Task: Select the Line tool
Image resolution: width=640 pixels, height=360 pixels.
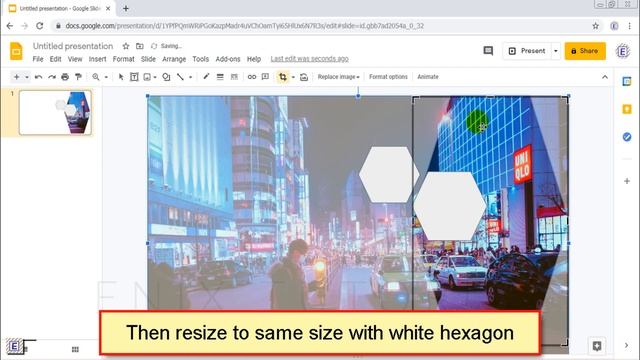Action: point(180,77)
